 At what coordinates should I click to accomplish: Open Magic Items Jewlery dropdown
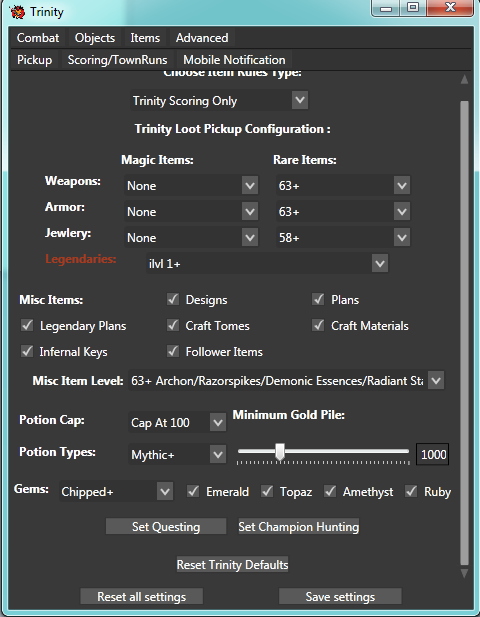191,238
